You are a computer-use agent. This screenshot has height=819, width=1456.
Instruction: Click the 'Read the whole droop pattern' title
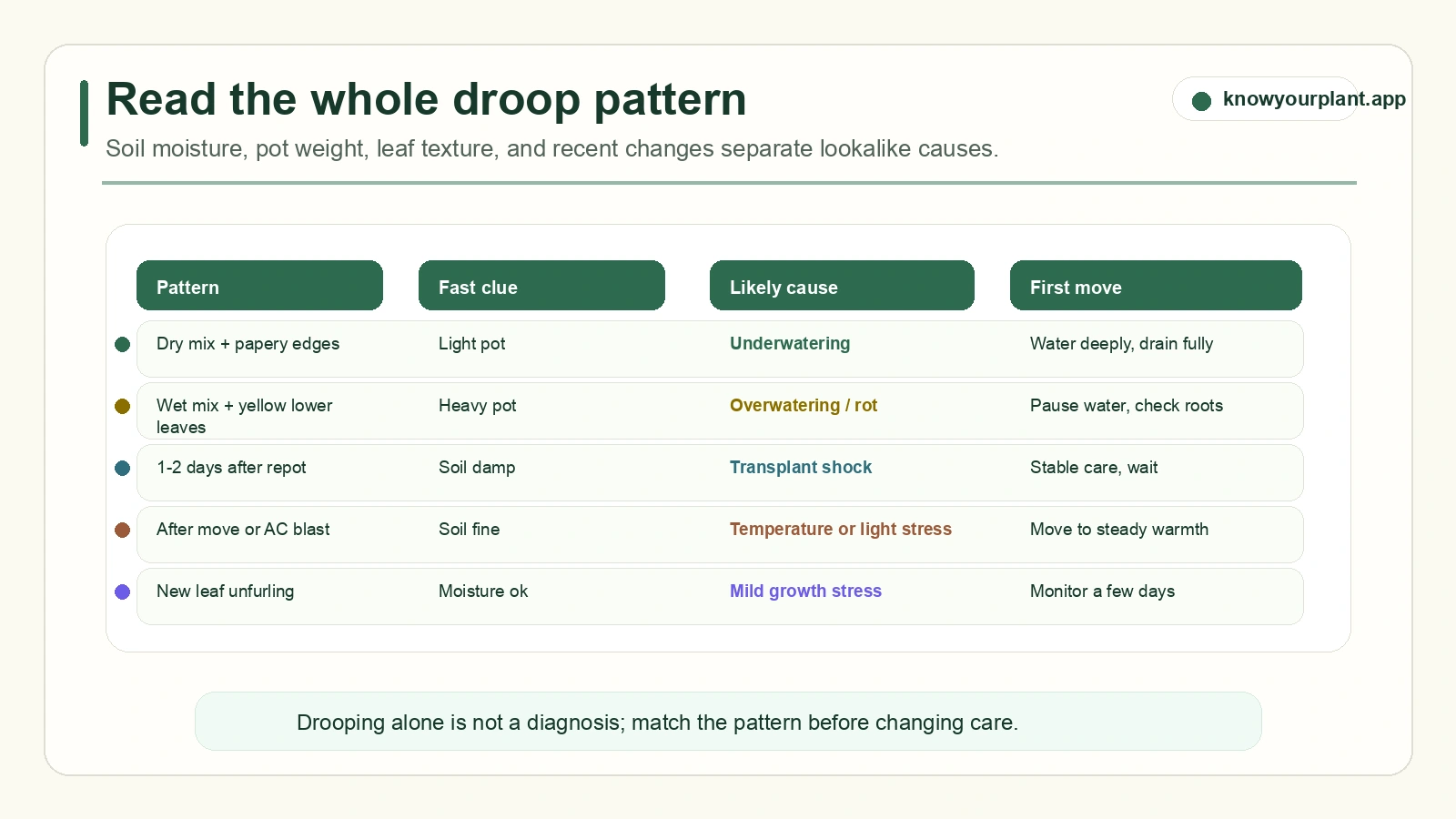(x=426, y=99)
